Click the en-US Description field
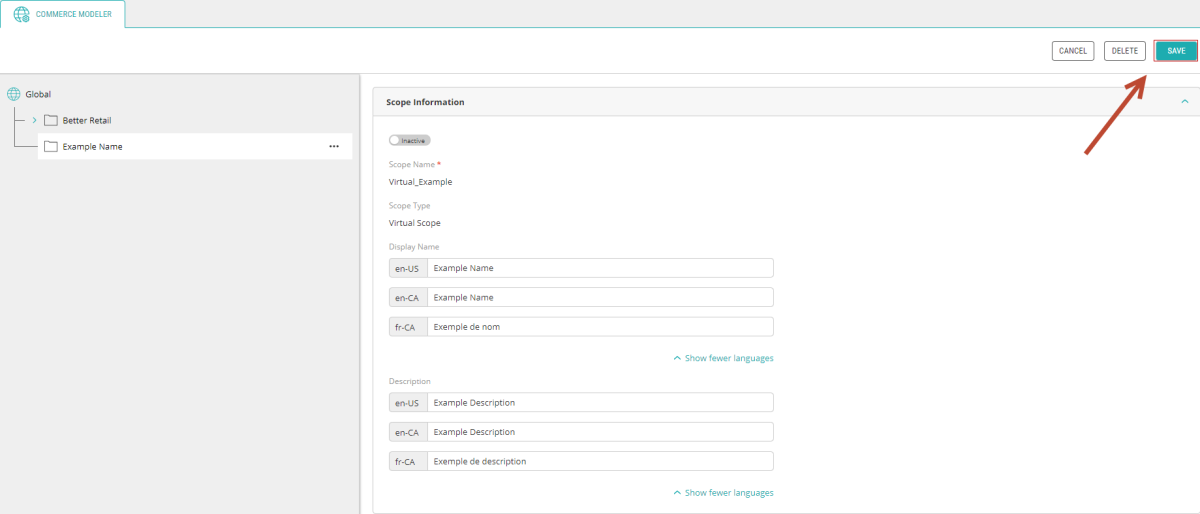 click(600, 402)
